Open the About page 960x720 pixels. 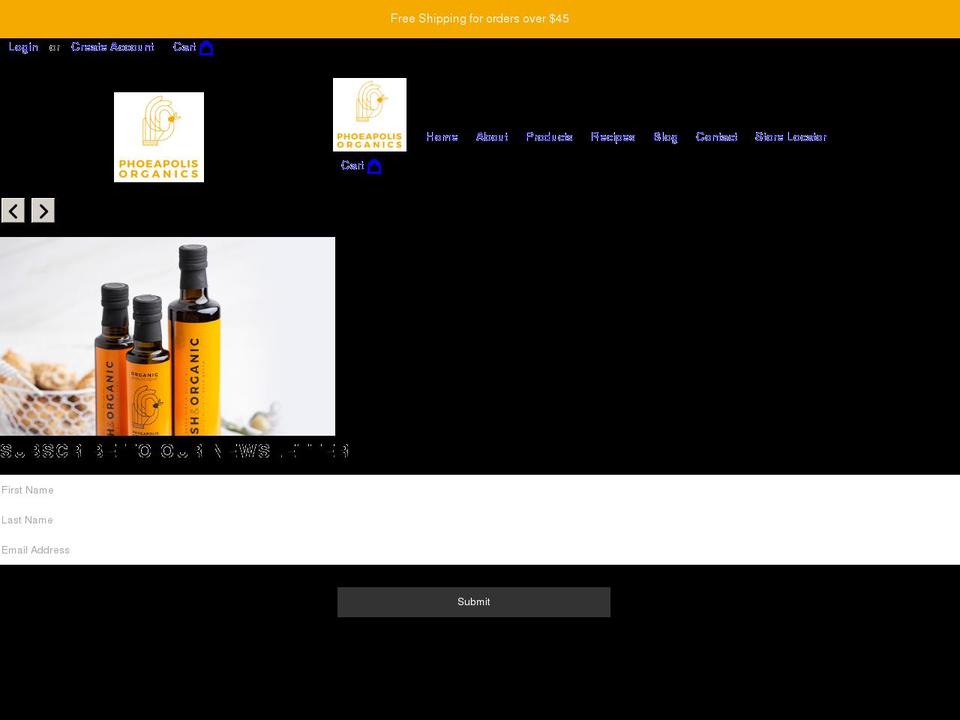click(492, 137)
